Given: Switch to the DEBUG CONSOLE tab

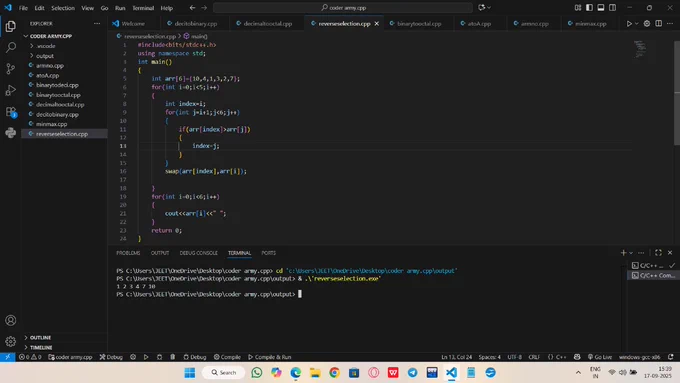Looking at the screenshot, I should (199, 253).
